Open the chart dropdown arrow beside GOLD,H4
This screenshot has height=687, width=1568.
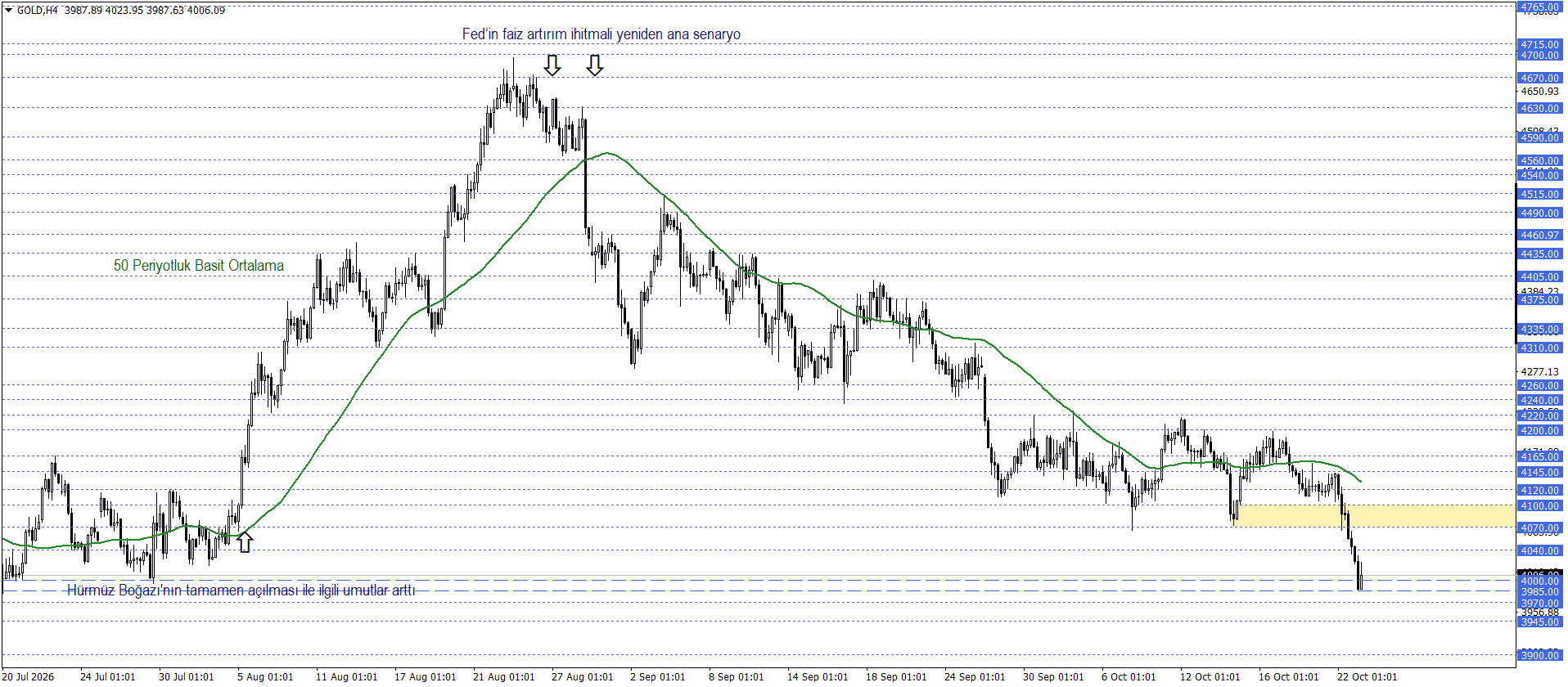[8, 11]
